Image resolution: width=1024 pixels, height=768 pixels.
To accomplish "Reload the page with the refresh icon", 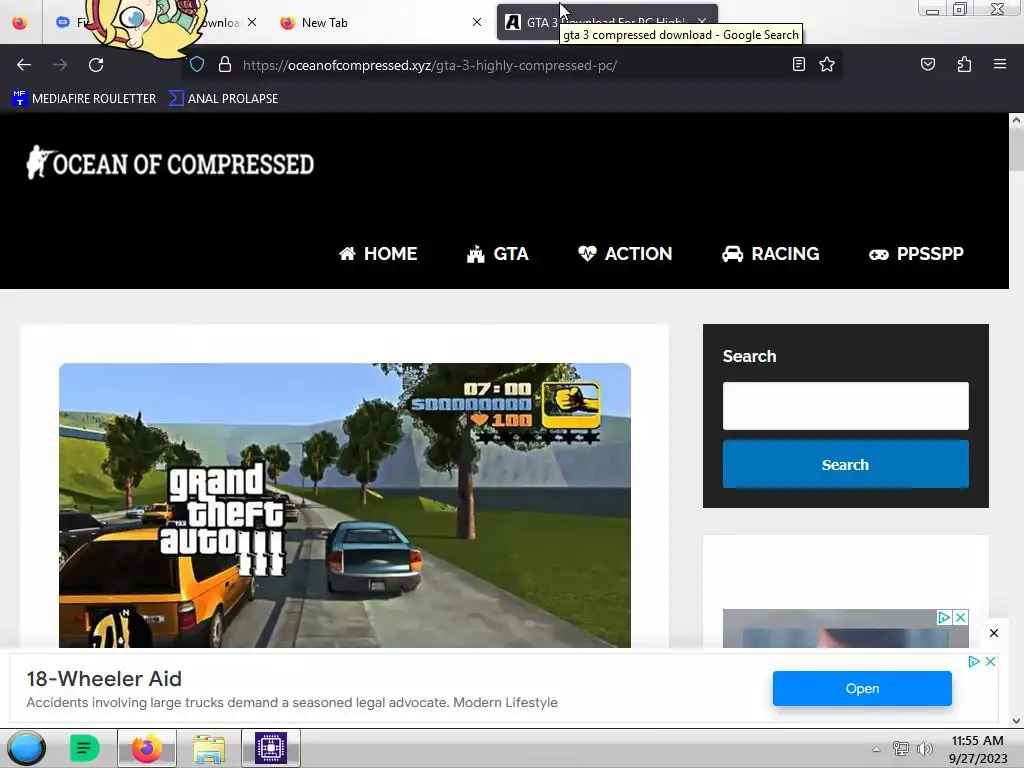I will point(96,65).
